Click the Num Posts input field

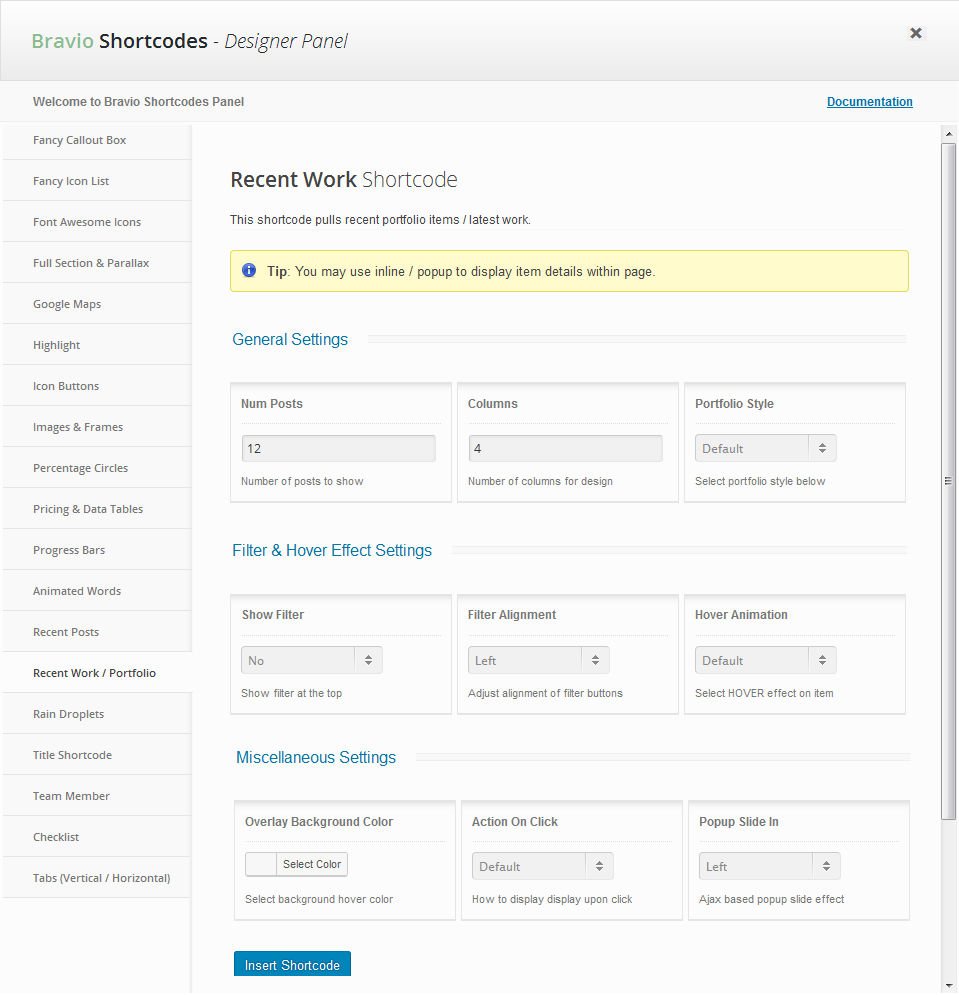click(338, 449)
